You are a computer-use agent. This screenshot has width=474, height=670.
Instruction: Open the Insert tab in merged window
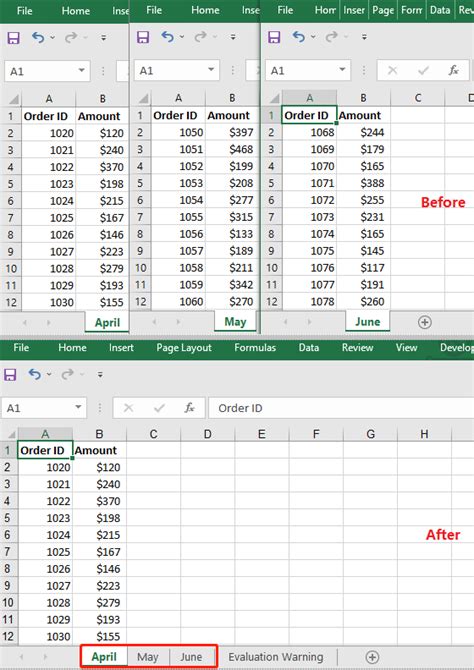[x=121, y=348]
